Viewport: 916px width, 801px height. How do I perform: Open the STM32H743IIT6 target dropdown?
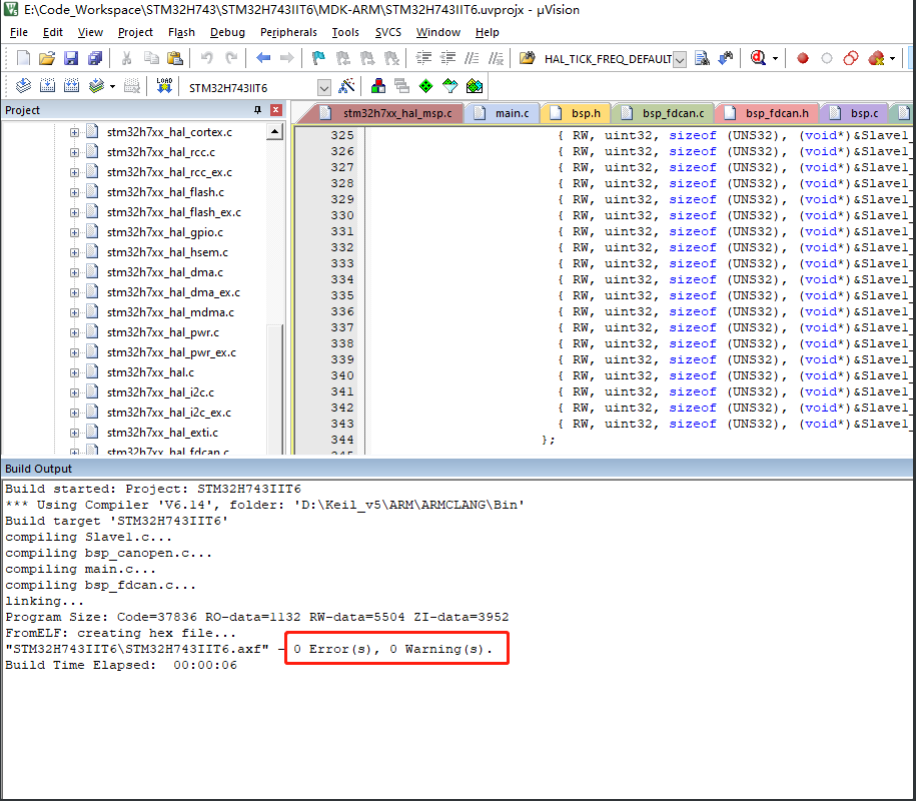coord(324,88)
